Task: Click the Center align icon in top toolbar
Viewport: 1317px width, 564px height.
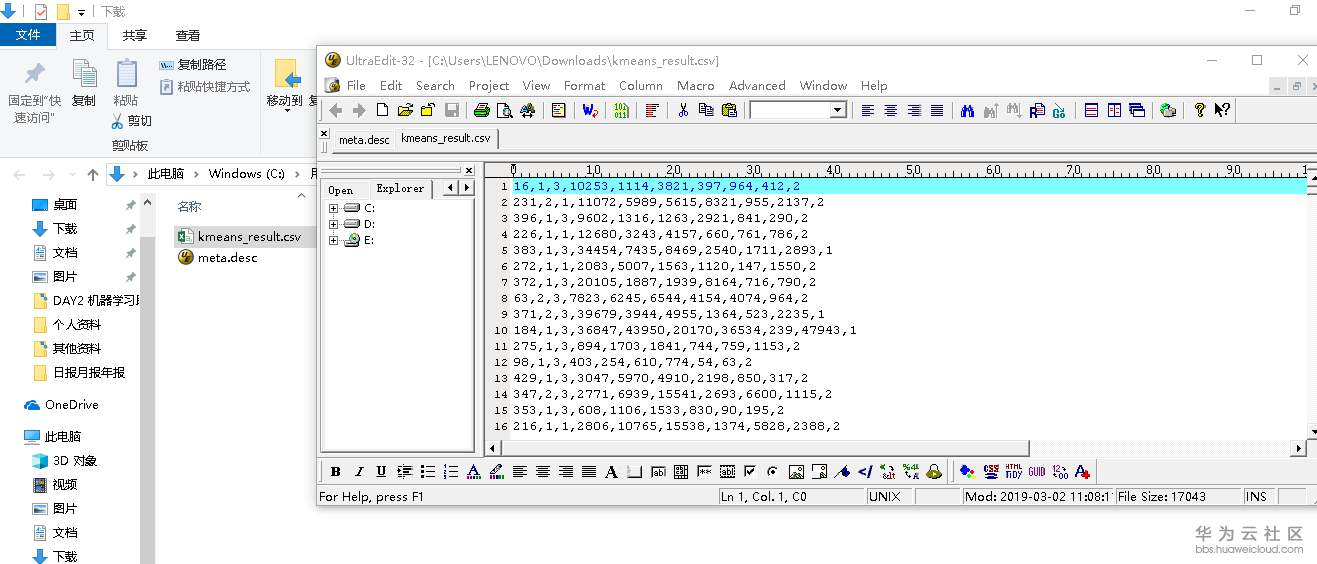Action: [890, 110]
